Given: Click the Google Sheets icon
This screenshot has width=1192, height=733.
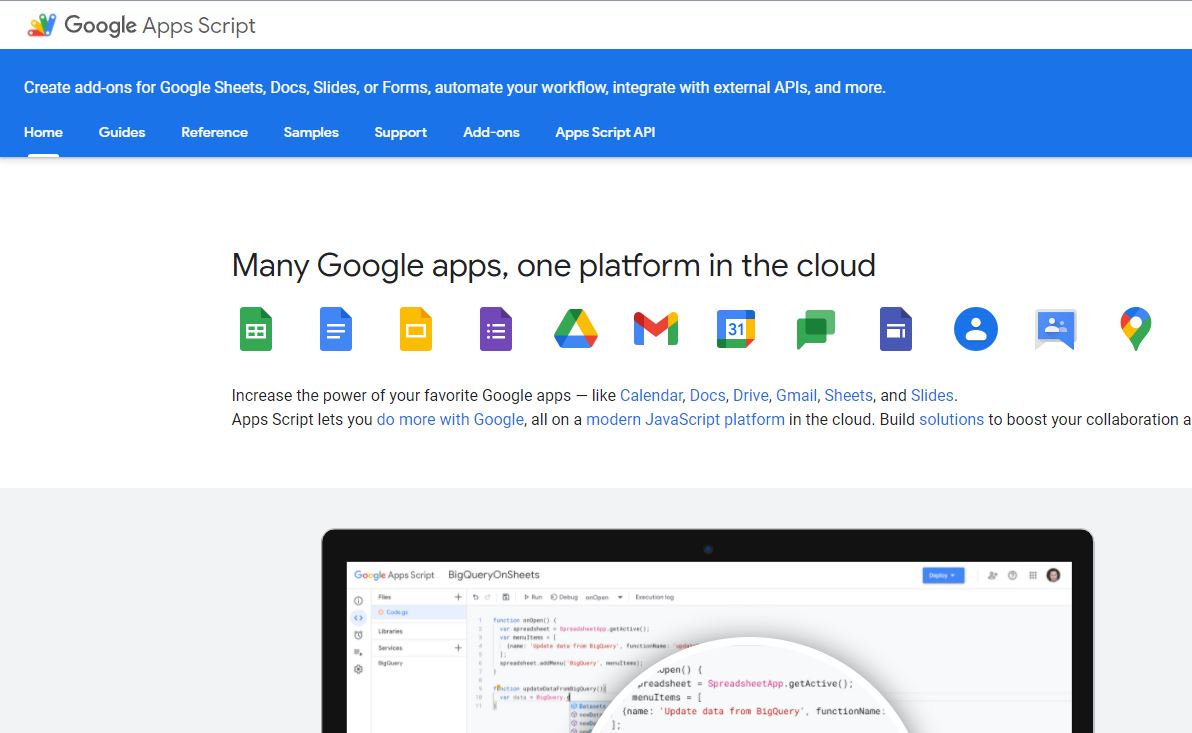Looking at the screenshot, I should tap(255, 329).
